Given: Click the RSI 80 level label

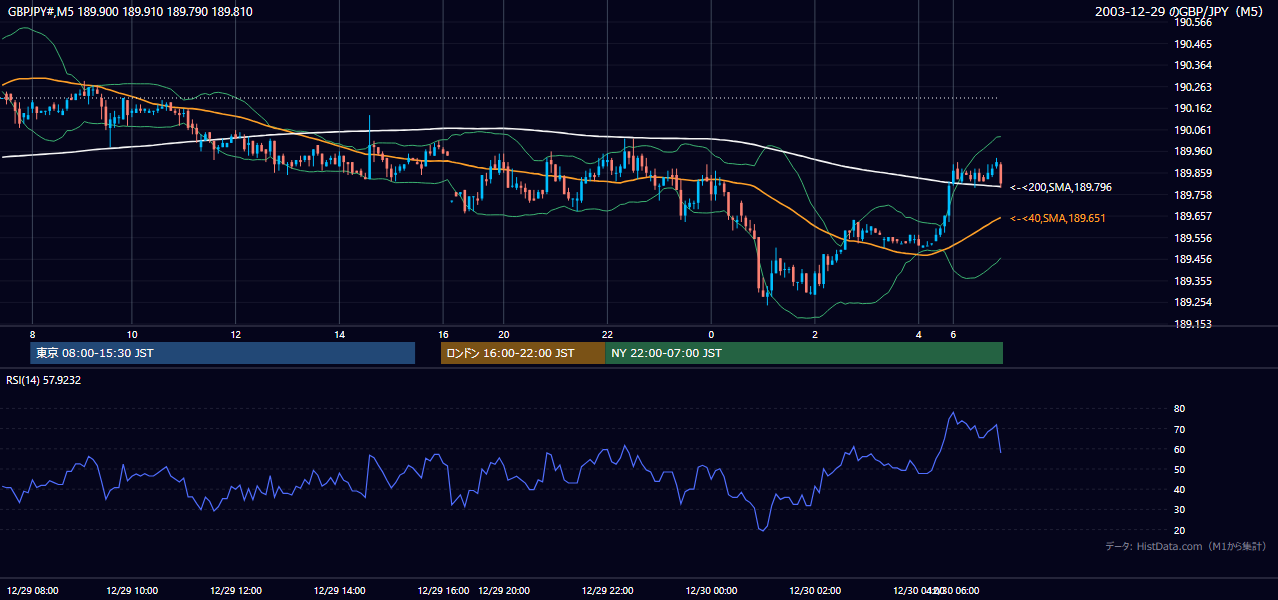Looking at the screenshot, I should point(1180,409).
